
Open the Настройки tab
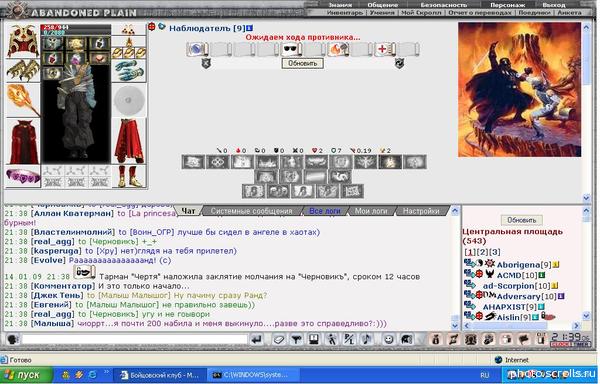coord(421,211)
